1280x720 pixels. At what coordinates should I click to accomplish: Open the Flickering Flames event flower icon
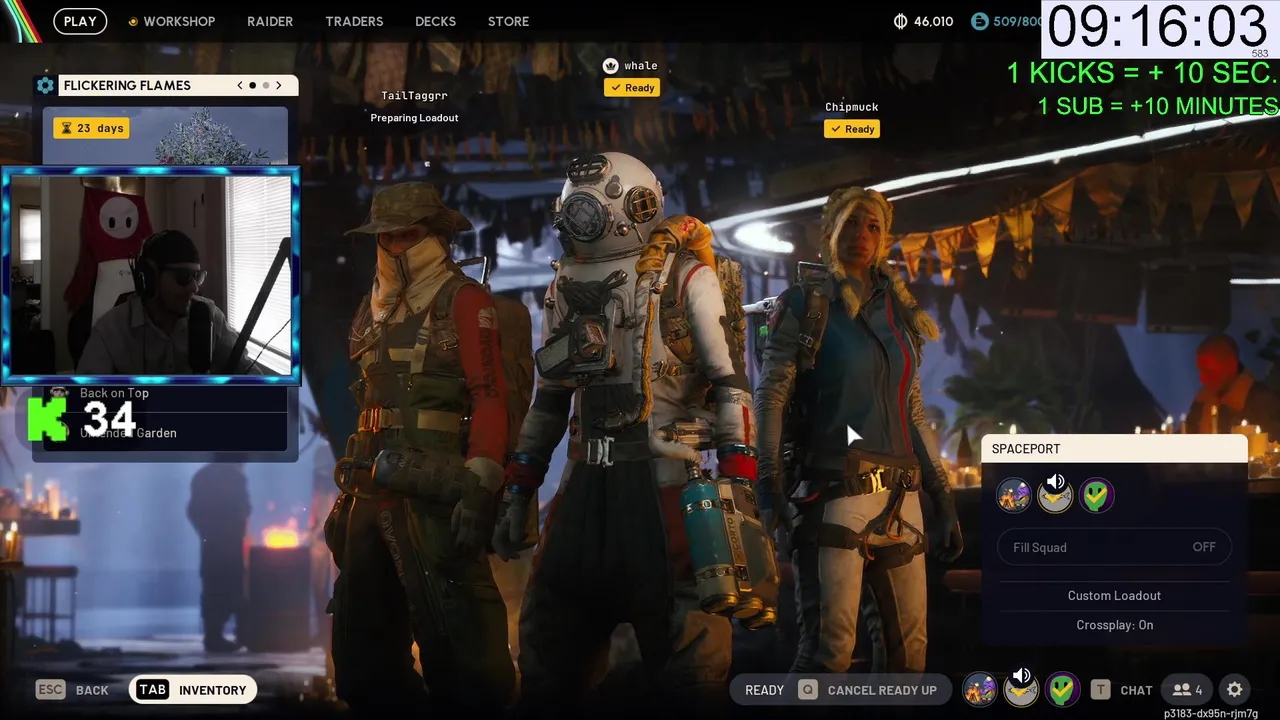click(x=45, y=85)
